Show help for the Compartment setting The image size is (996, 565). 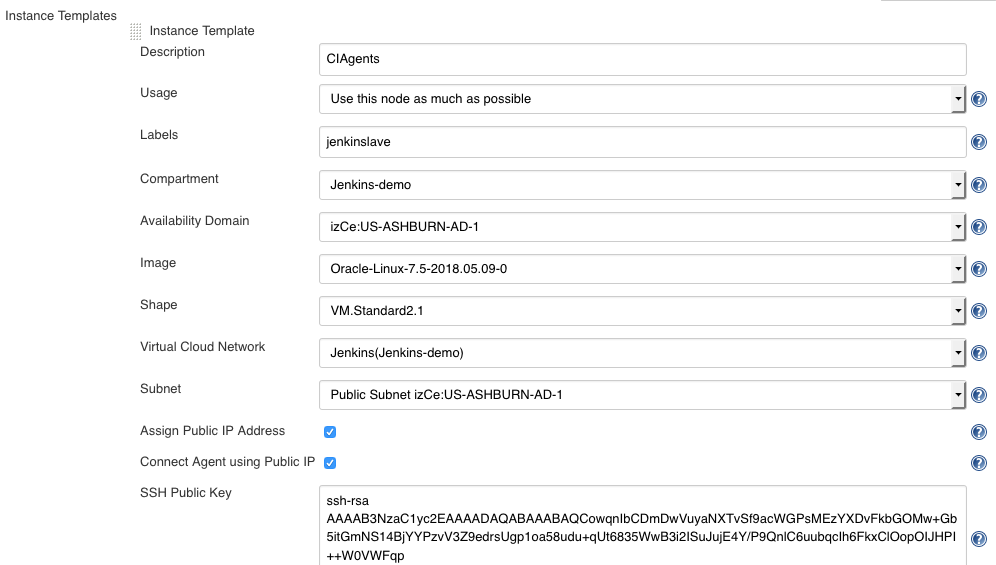click(979, 185)
